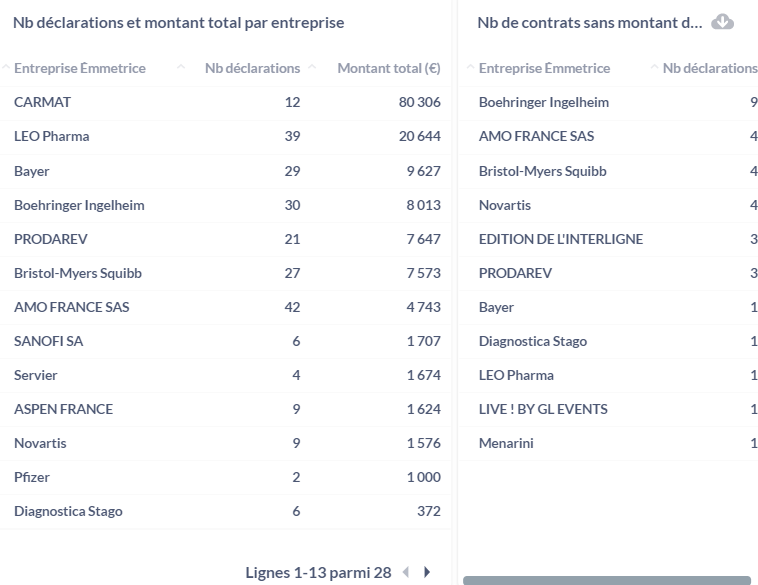Select EDITION DE L'INTERLIGNE row
The image size is (758, 585).
(608, 239)
